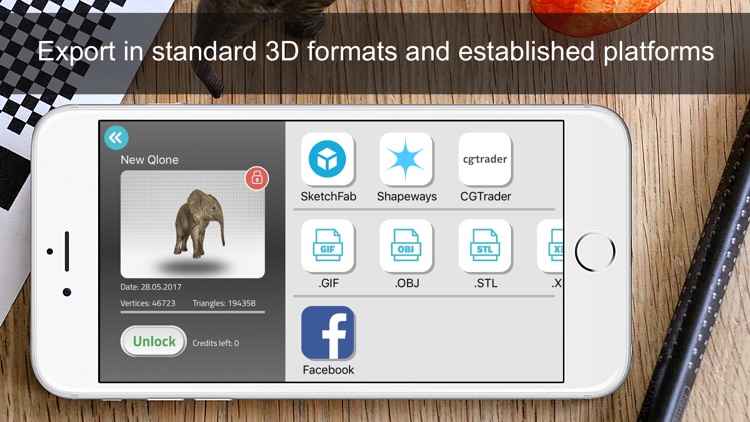
Task: Tap the green Unlock button
Action: [x=154, y=341]
